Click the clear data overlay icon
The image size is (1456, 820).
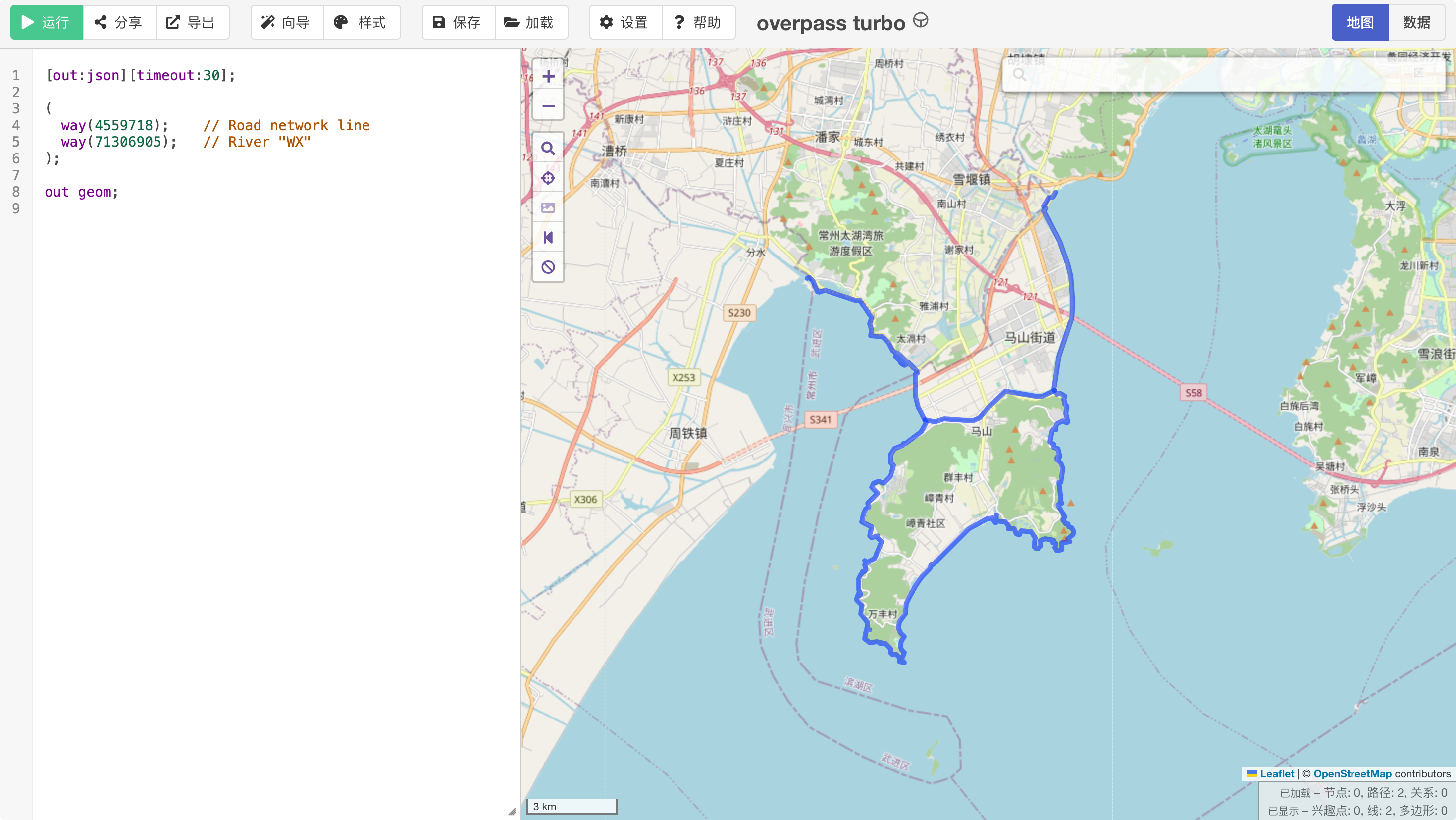(x=548, y=267)
